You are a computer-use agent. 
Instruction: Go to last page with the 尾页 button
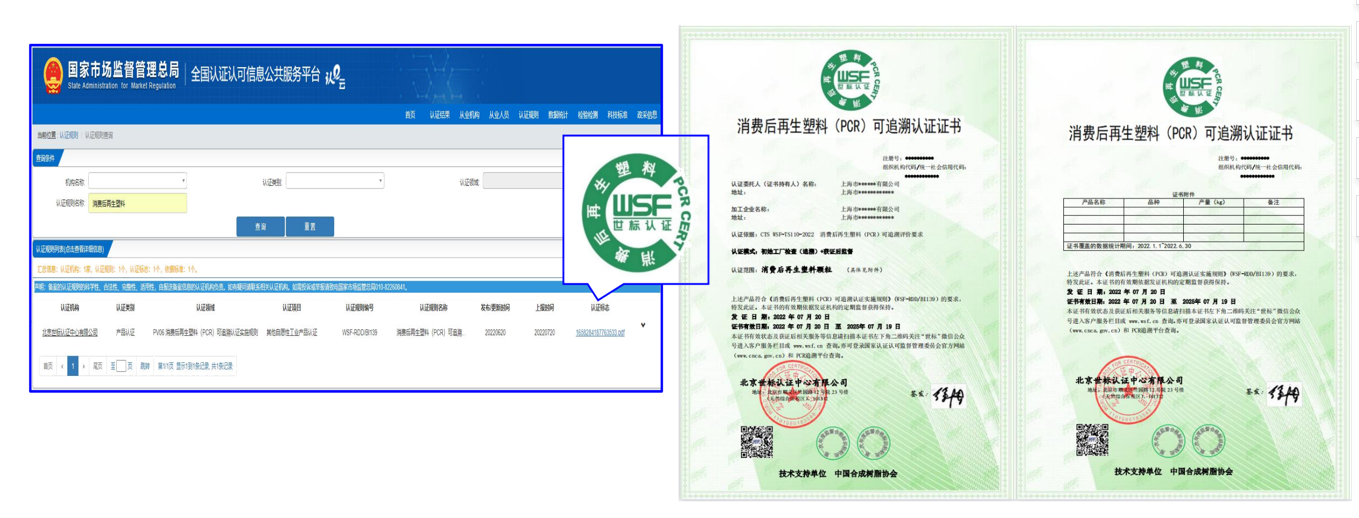(97, 366)
